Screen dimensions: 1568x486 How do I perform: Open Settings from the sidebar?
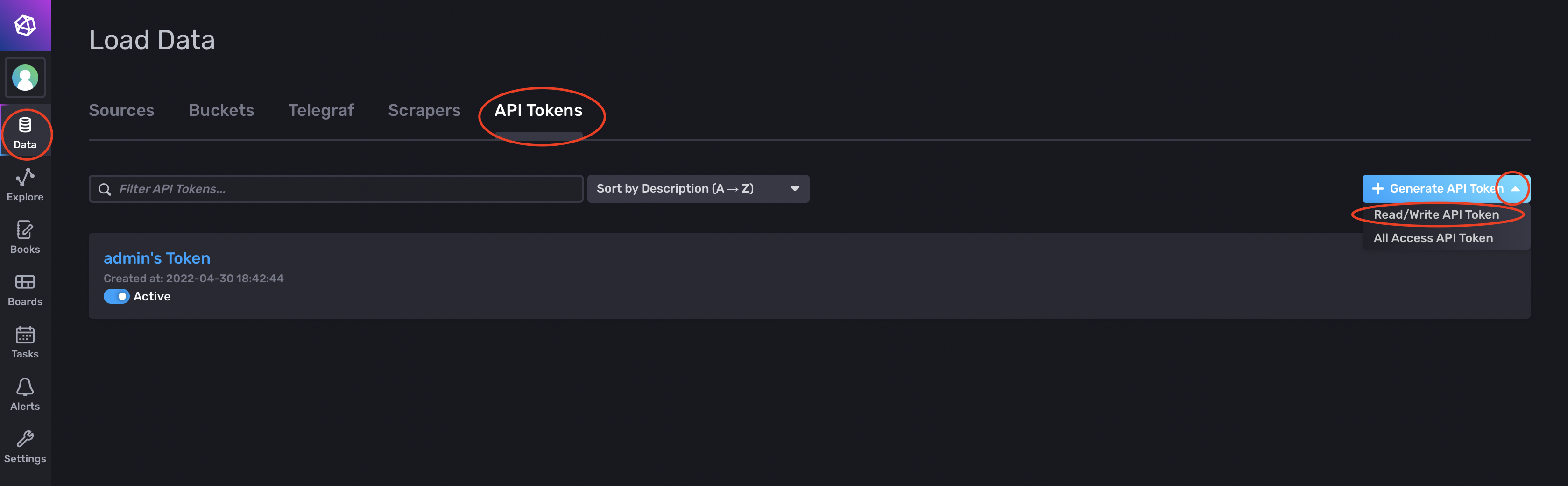(x=25, y=447)
